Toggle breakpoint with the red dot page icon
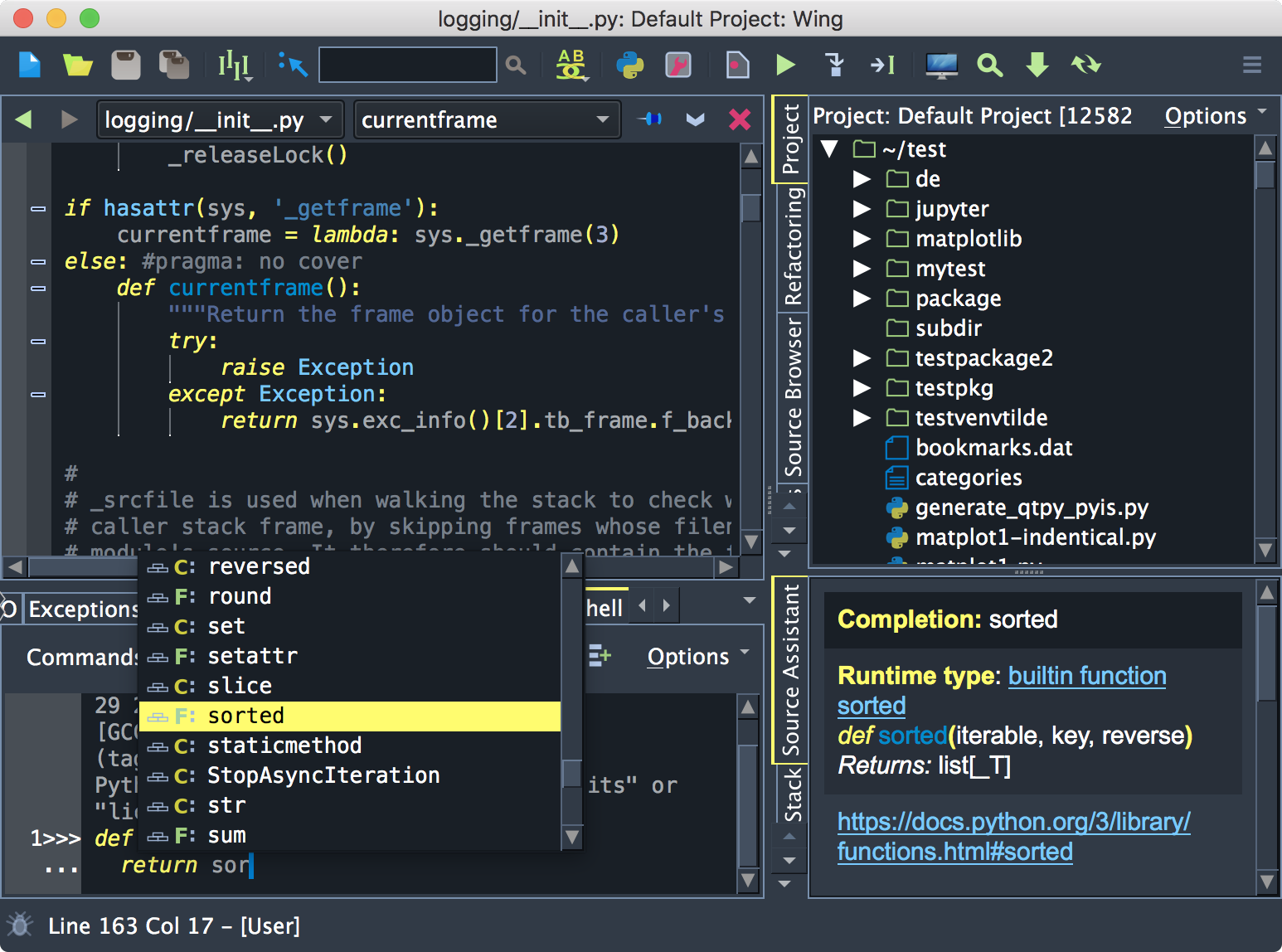Screen dimensions: 1282x952 (x=737, y=65)
